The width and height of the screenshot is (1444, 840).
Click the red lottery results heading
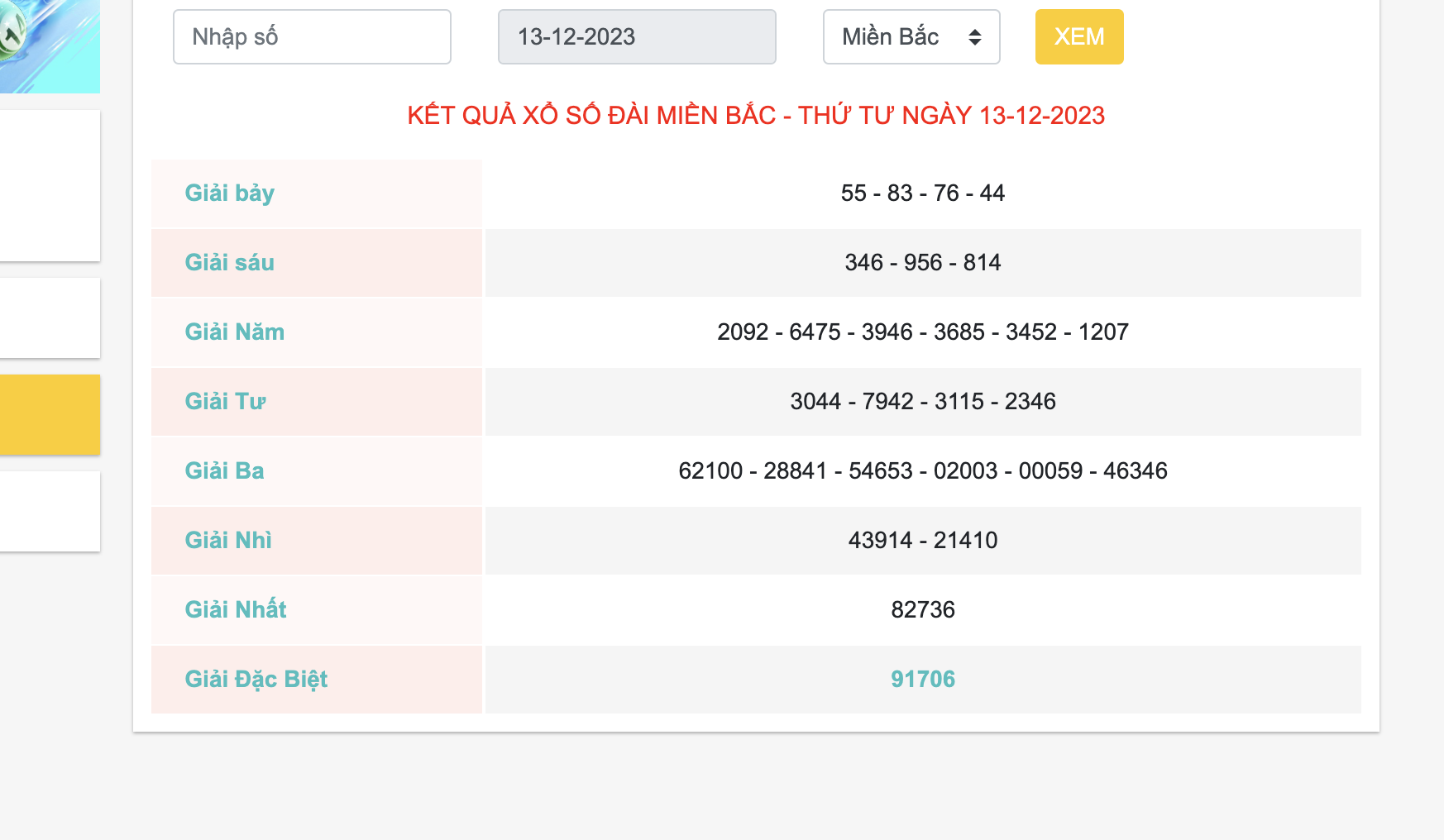click(x=755, y=116)
